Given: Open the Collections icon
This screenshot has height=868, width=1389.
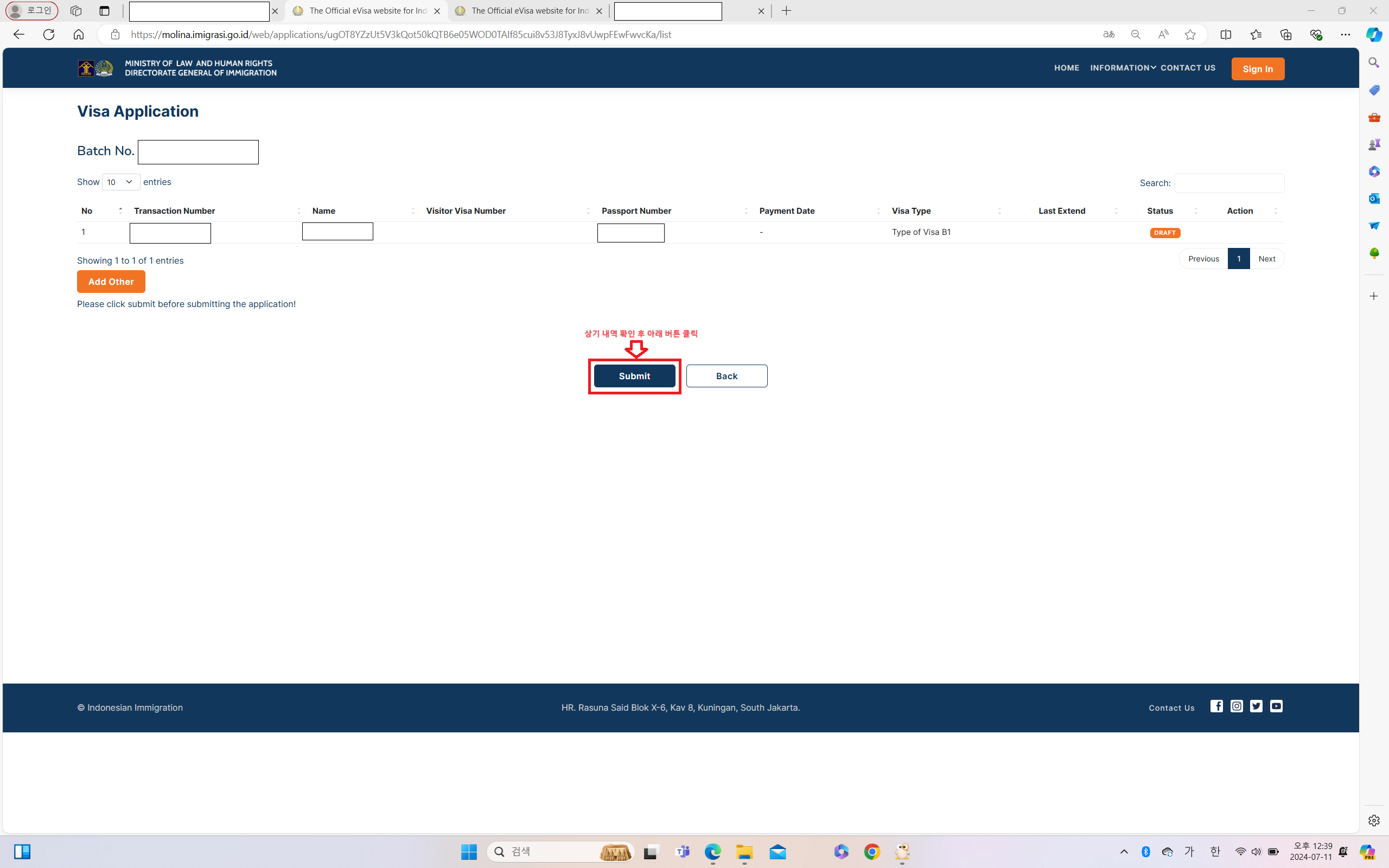Looking at the screenshot, I should click(1286, 34).
